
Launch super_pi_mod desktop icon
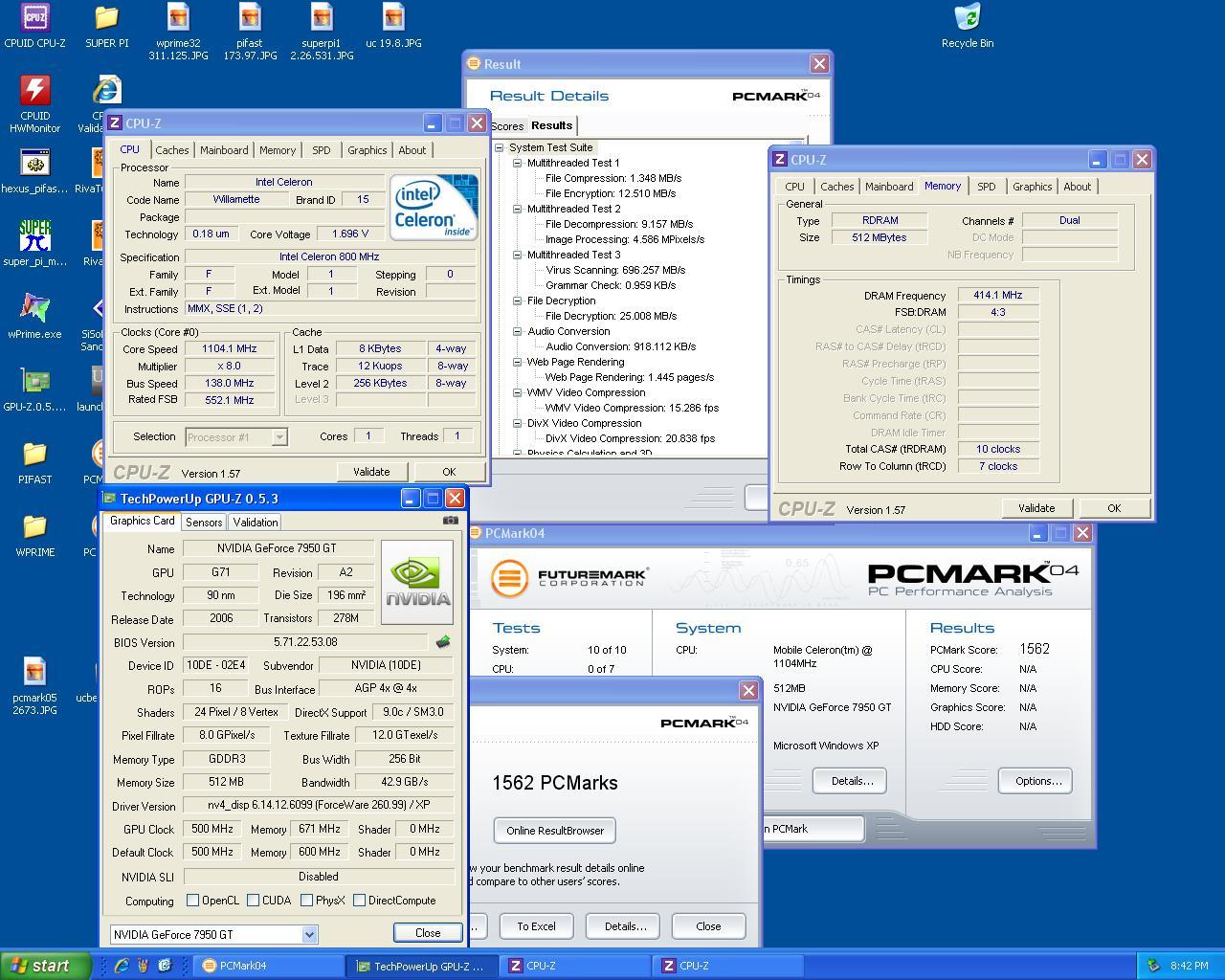click(x=34, y=244)
